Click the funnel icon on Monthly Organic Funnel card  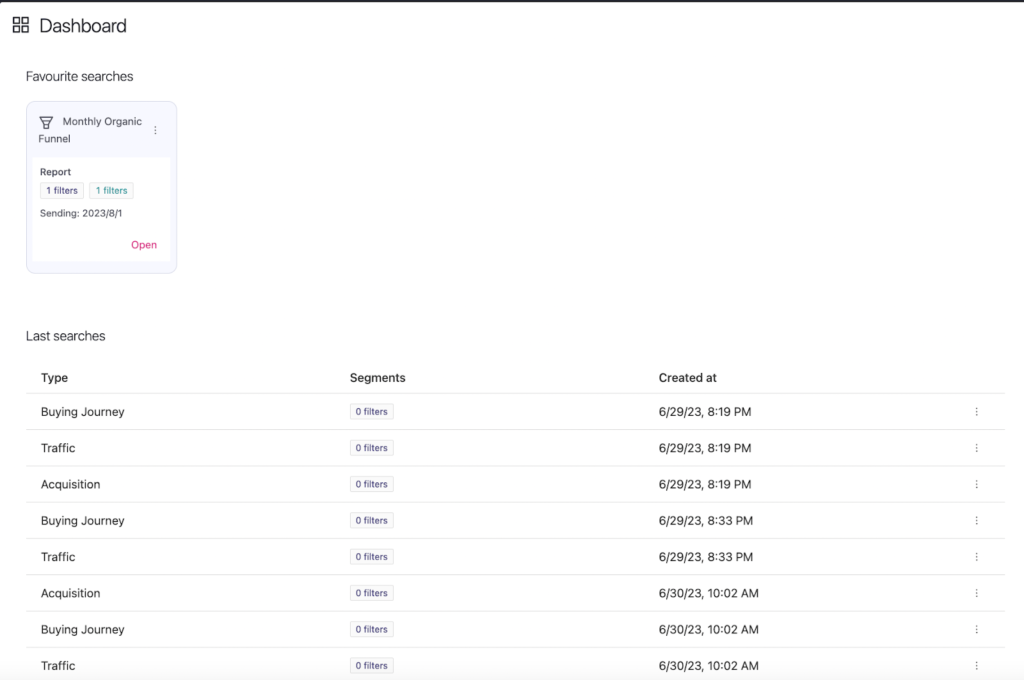coord(46,121)
